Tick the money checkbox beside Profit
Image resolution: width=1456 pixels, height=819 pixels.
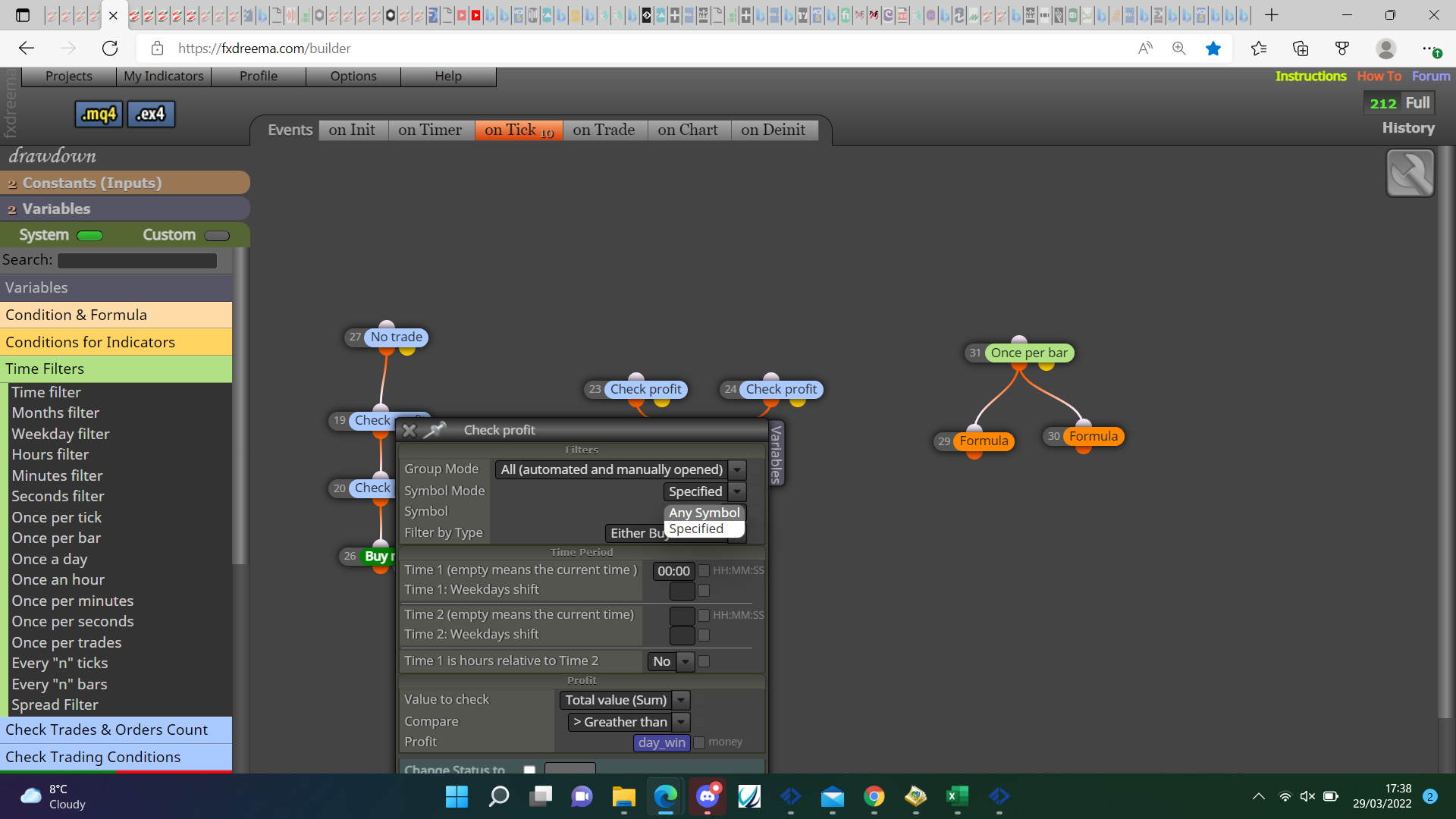(x=699, y=742)
